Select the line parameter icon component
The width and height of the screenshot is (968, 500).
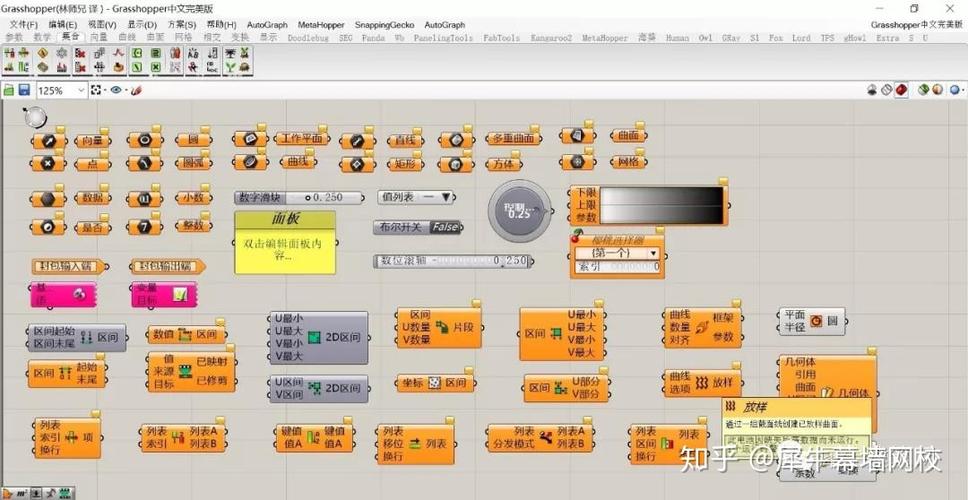357,141
